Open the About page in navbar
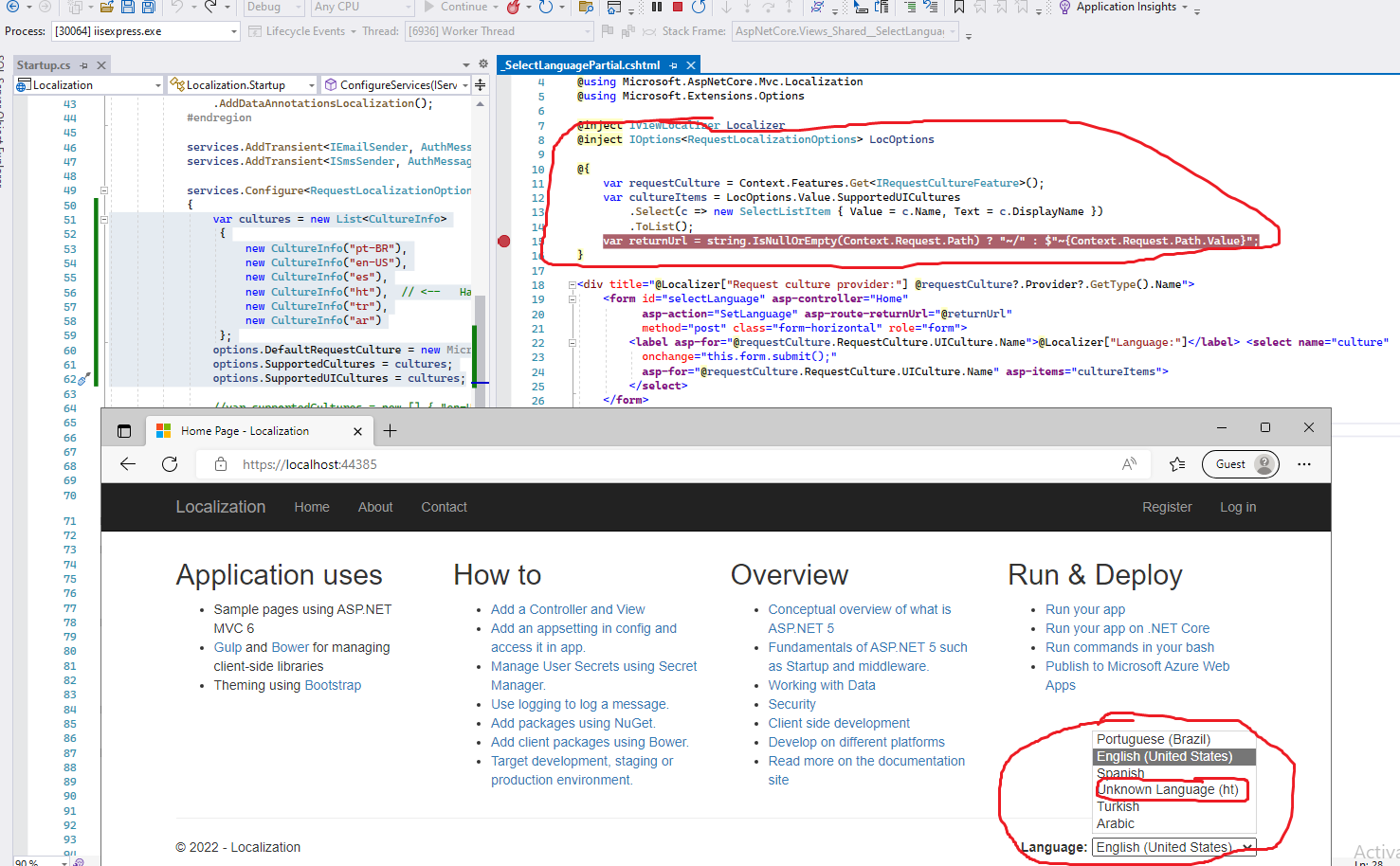Viewport: 1400px width, 866px height. 375,507
